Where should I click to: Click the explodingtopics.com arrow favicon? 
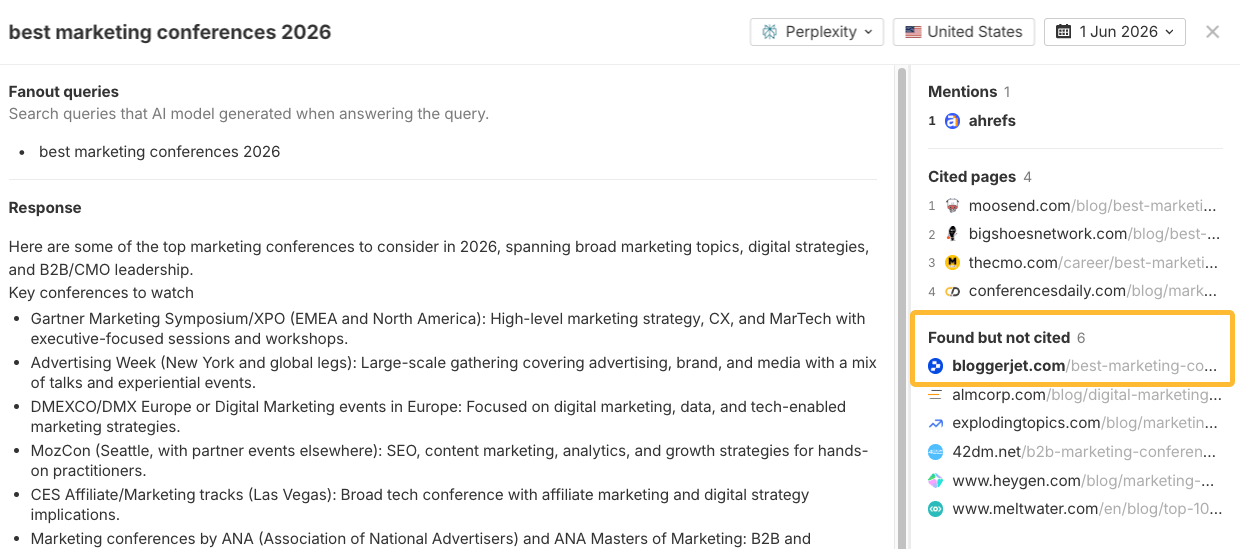pyautogui.click(x=936, y=423)
